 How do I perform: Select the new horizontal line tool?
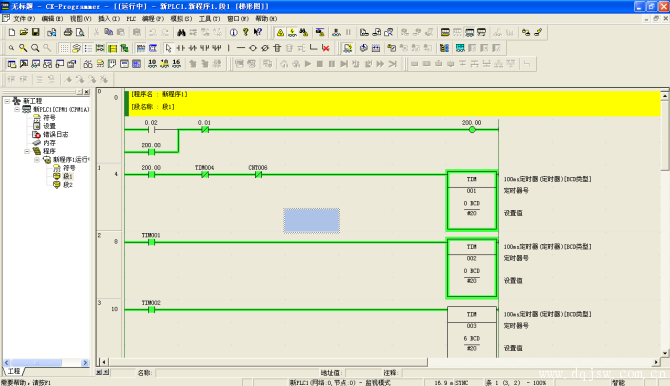coord(241,48)
